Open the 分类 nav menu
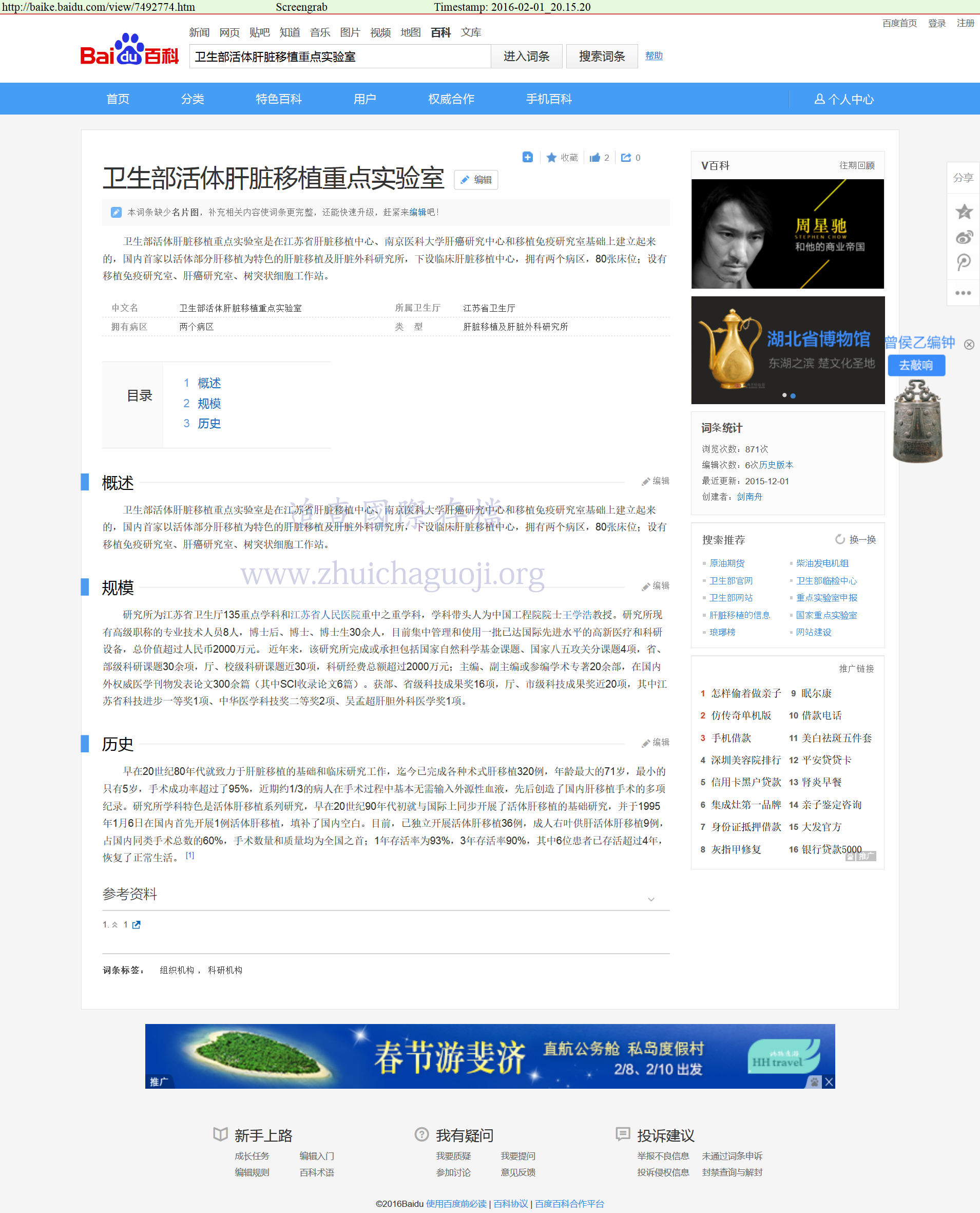The height and width of the screenshot is (1213, 980). coord(193,99)
